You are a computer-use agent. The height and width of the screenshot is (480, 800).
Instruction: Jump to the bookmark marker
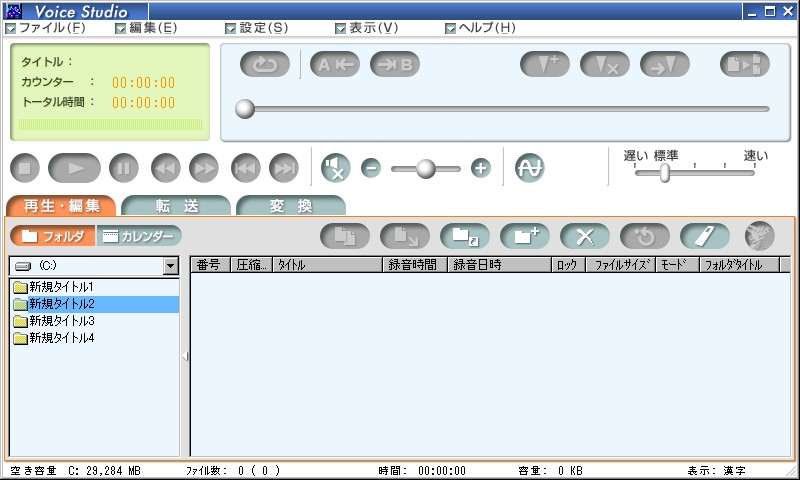pos(665,64)
